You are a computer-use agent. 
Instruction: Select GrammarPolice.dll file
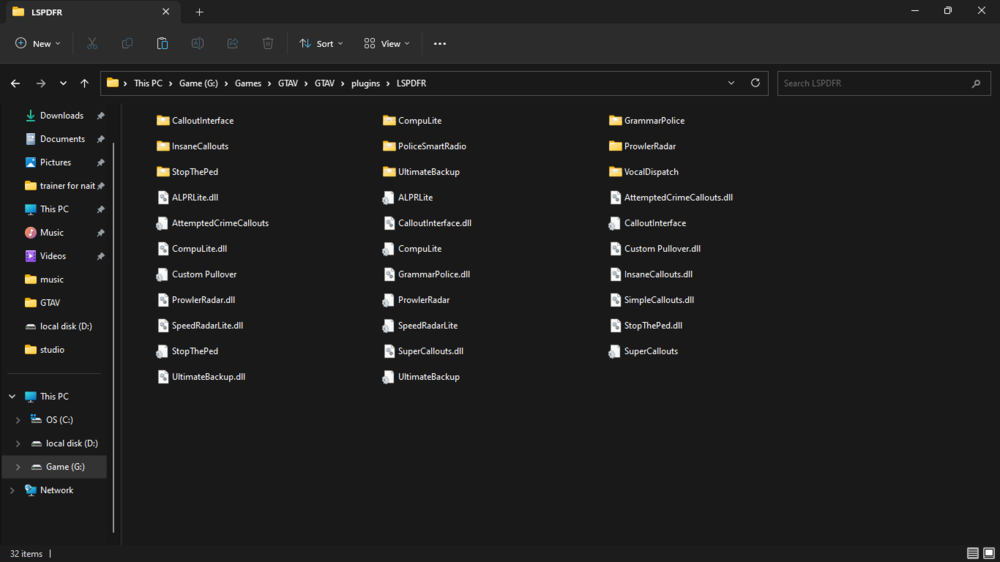(427, 274)
